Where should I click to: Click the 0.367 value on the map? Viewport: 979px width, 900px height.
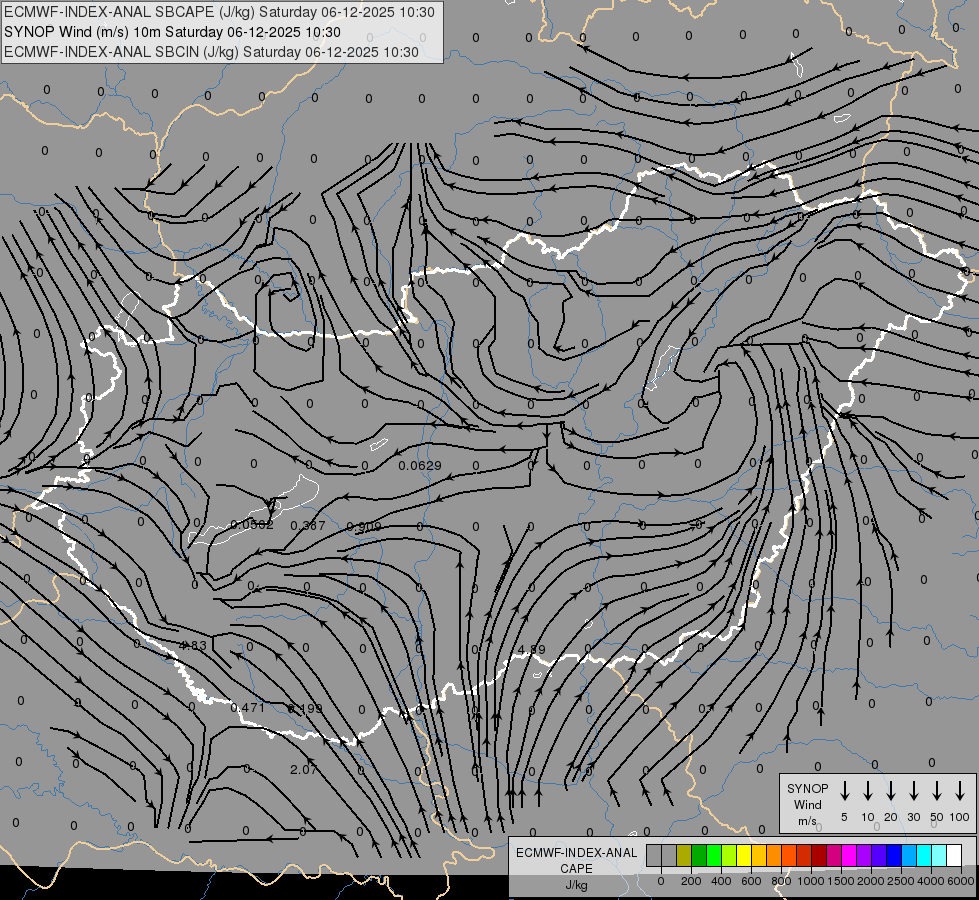click(308, 525)
